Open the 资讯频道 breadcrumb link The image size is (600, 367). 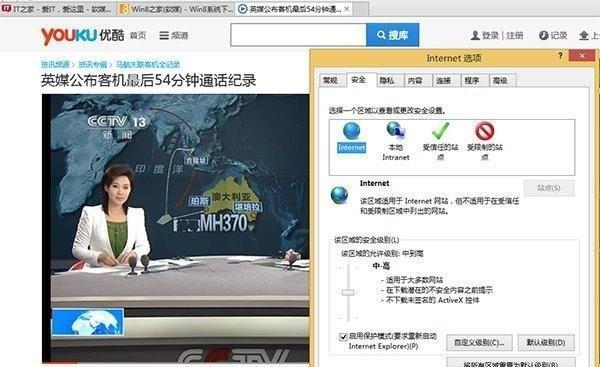(x=55, y=64)
